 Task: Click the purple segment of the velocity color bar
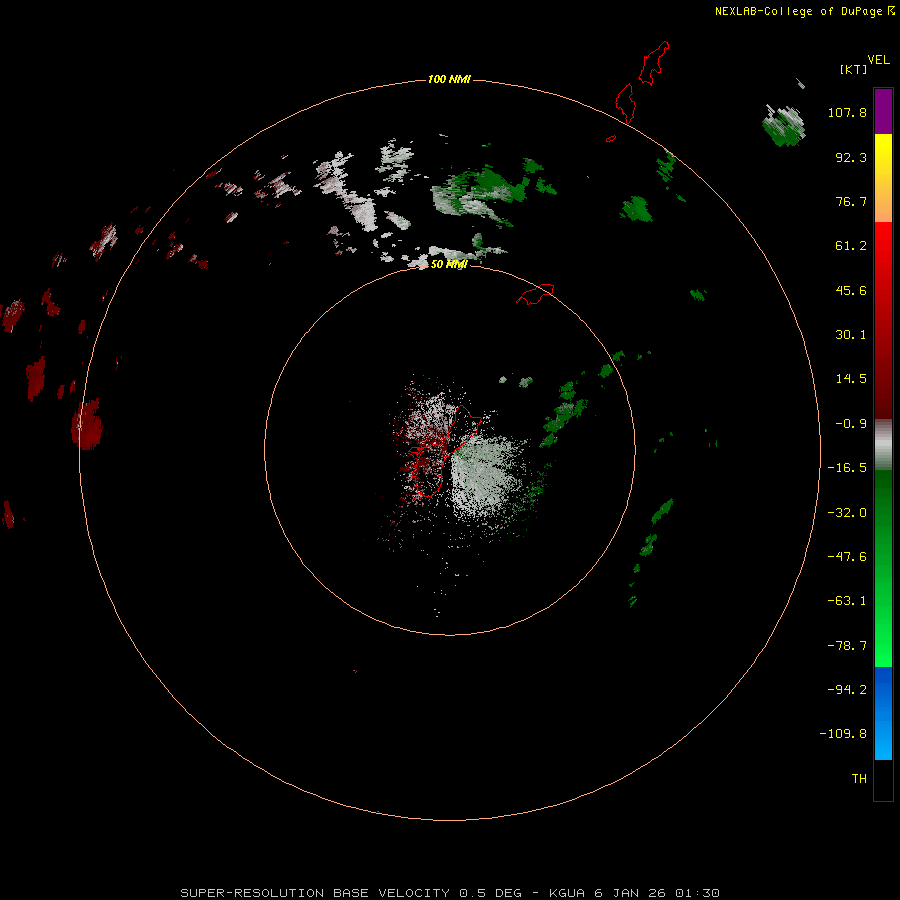pyautogui.click(x=883, y=111)
